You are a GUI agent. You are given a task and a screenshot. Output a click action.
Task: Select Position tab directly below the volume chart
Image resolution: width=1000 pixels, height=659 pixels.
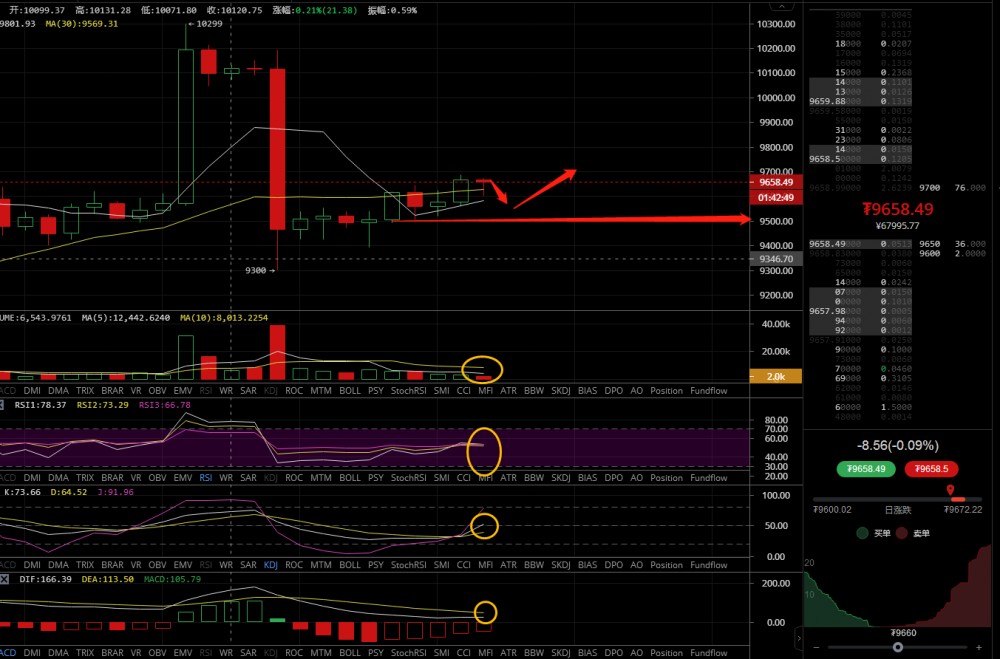666,390
